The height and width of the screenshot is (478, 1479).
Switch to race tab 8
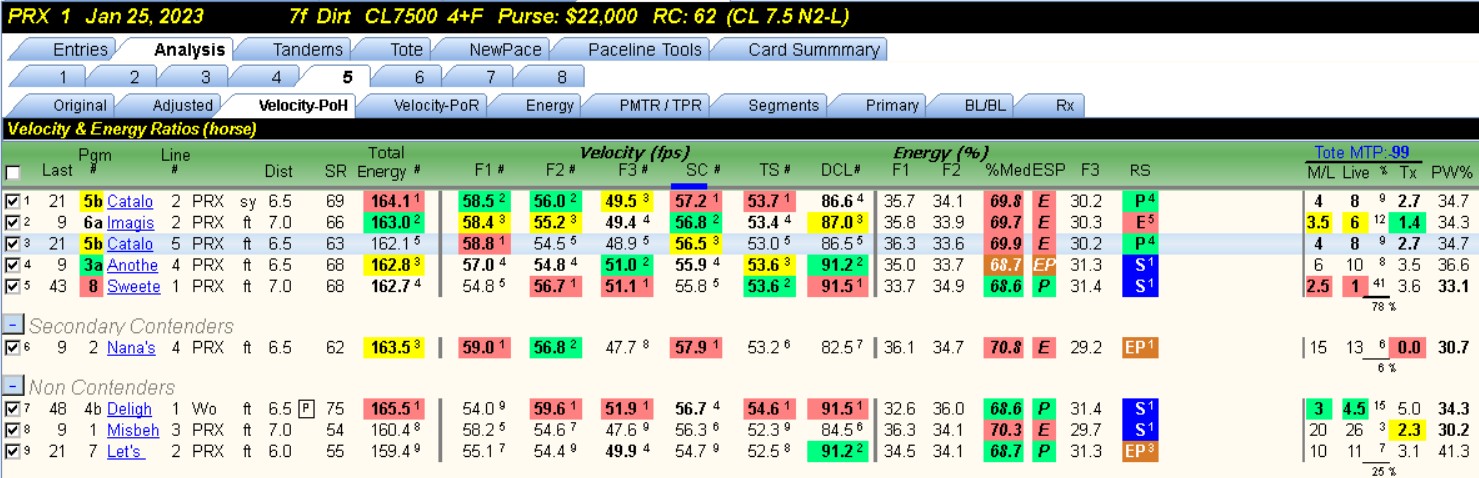[x=562, y=77]
